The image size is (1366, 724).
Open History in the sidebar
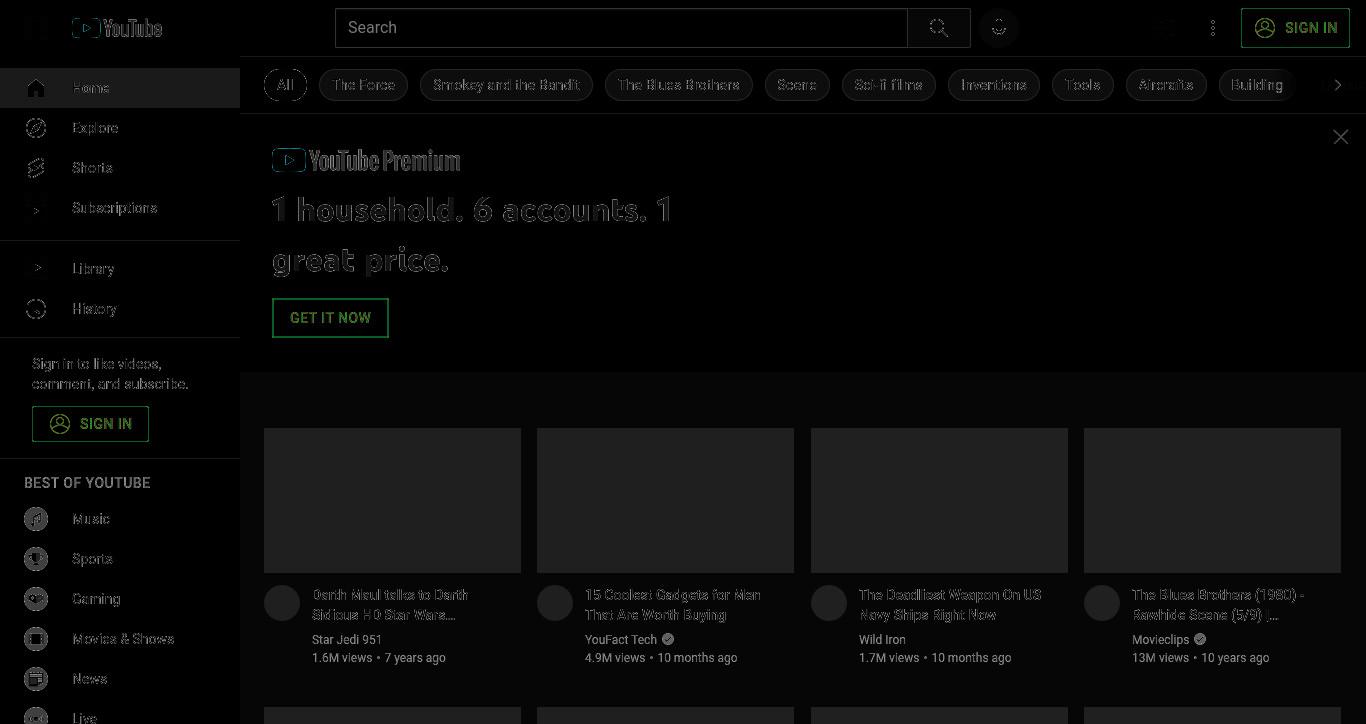click(120, 309)
